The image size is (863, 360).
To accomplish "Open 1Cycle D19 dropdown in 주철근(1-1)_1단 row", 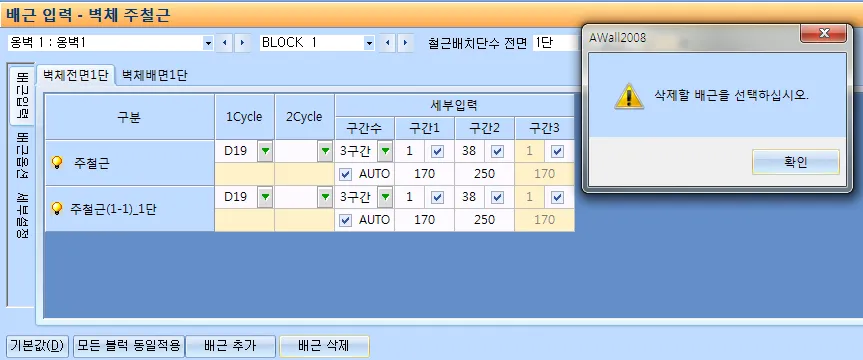I will tap(265, 197).
